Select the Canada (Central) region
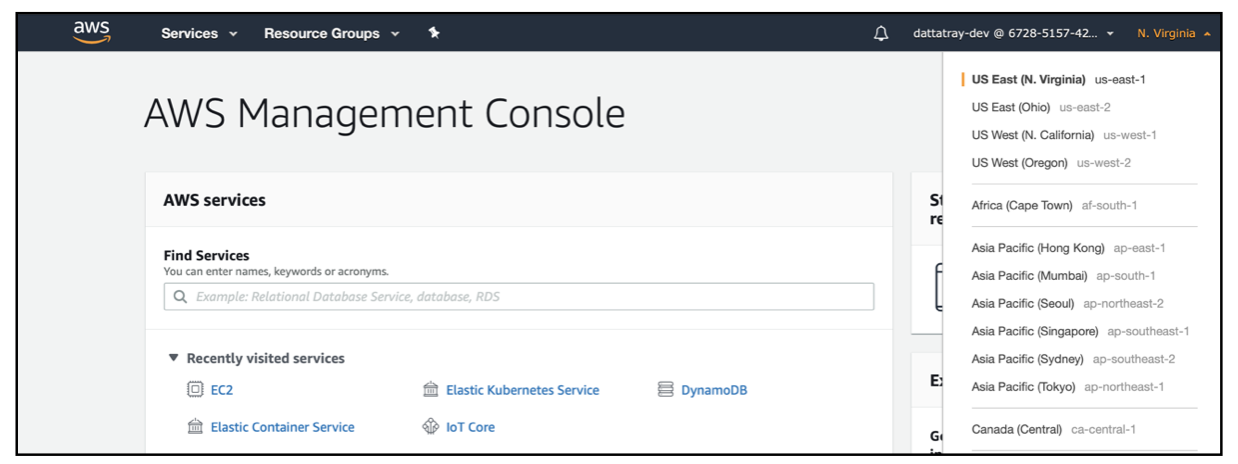This screenshot has height=464, width=1238. [x=1053, y=430]
